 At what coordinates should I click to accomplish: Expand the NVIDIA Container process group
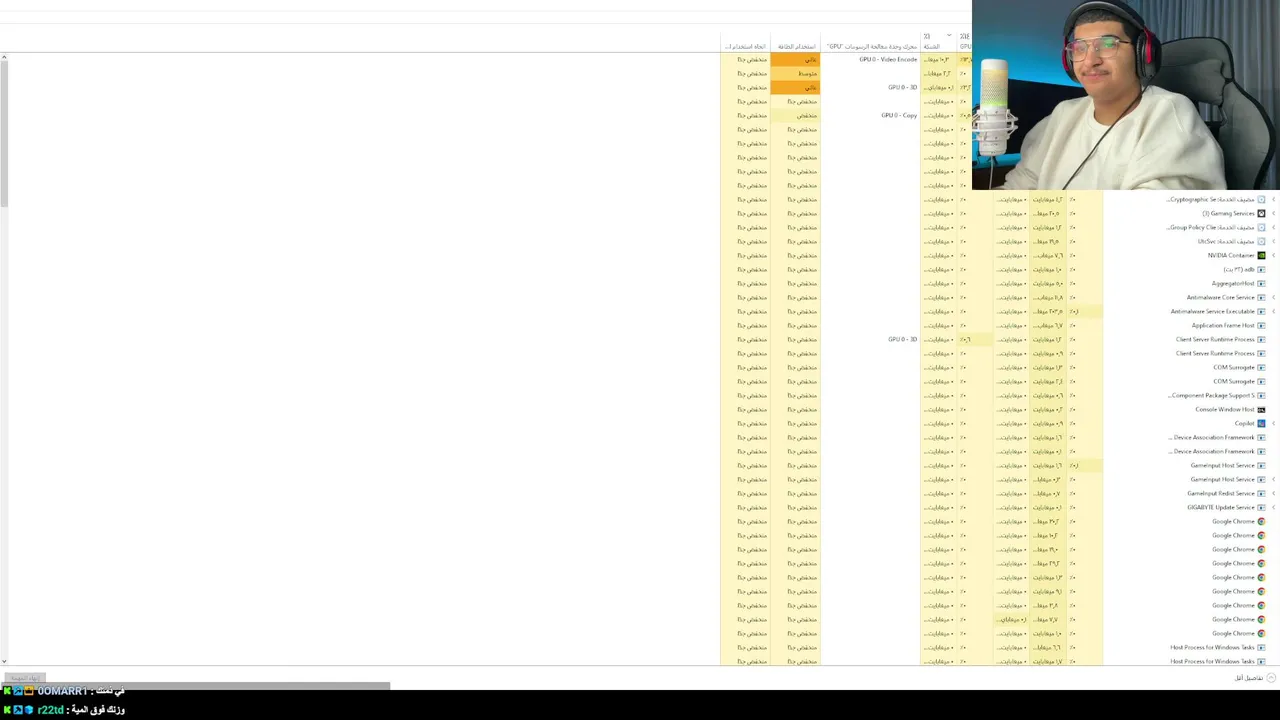point(1274,255)
